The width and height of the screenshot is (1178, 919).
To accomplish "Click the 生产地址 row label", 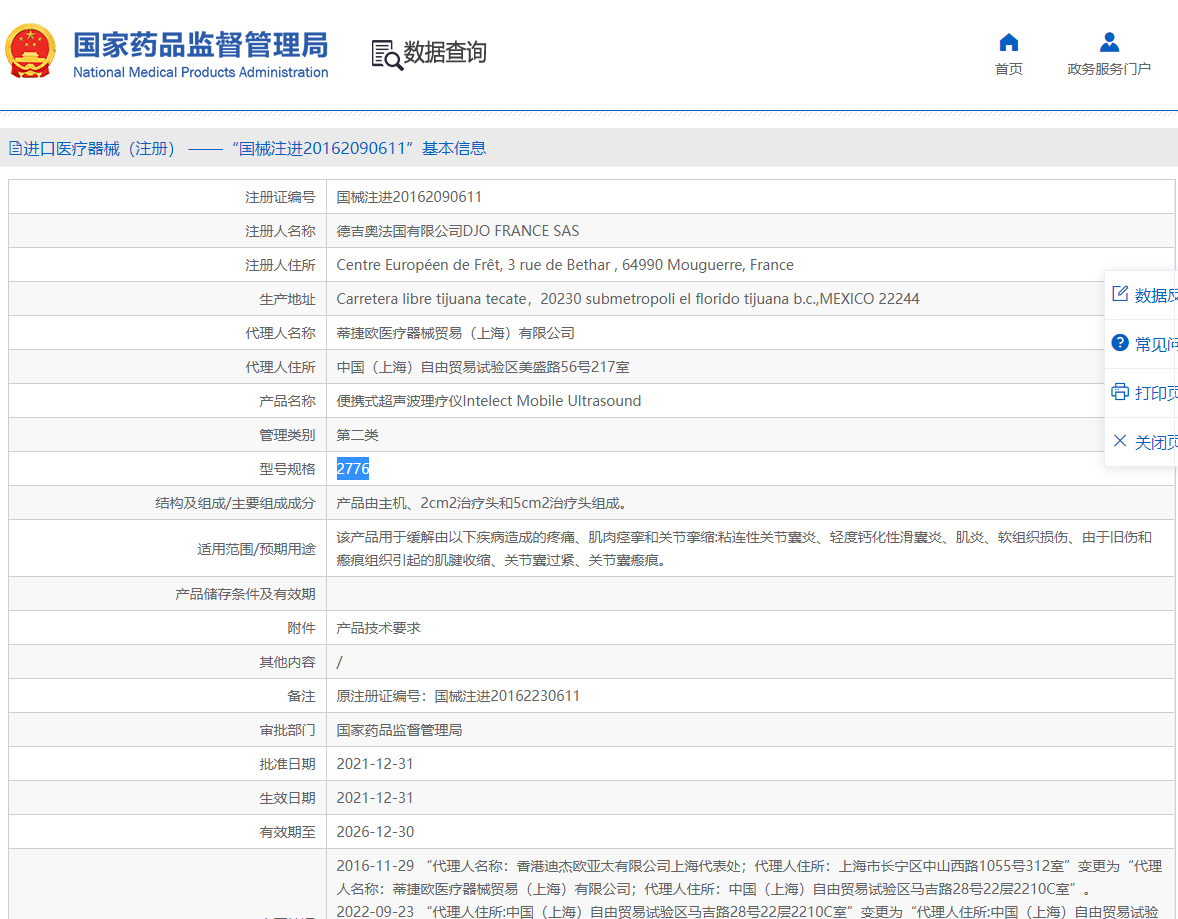I will pos(287,299).
